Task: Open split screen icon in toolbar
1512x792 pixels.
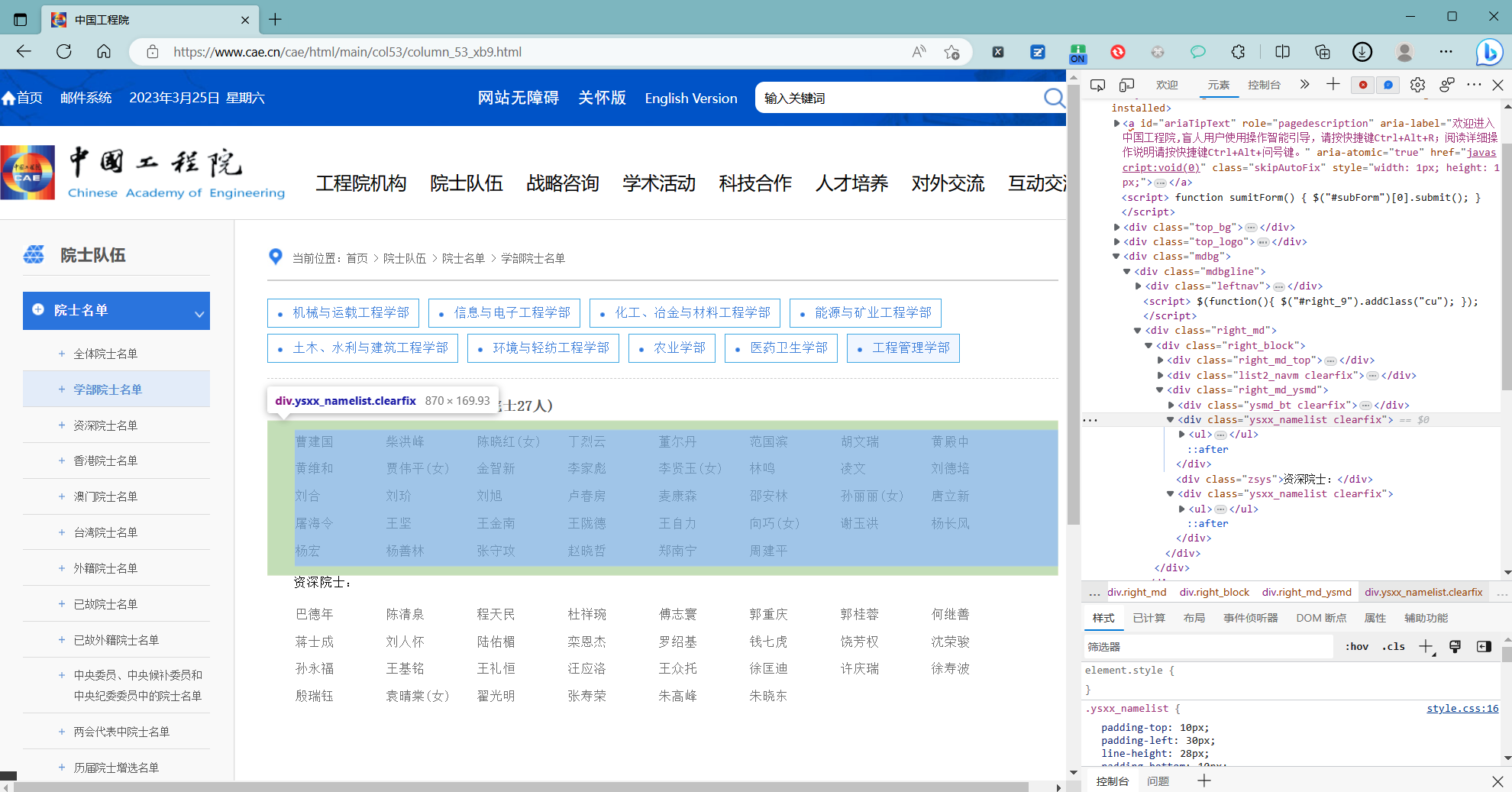Action: [x=1282, y=51]
